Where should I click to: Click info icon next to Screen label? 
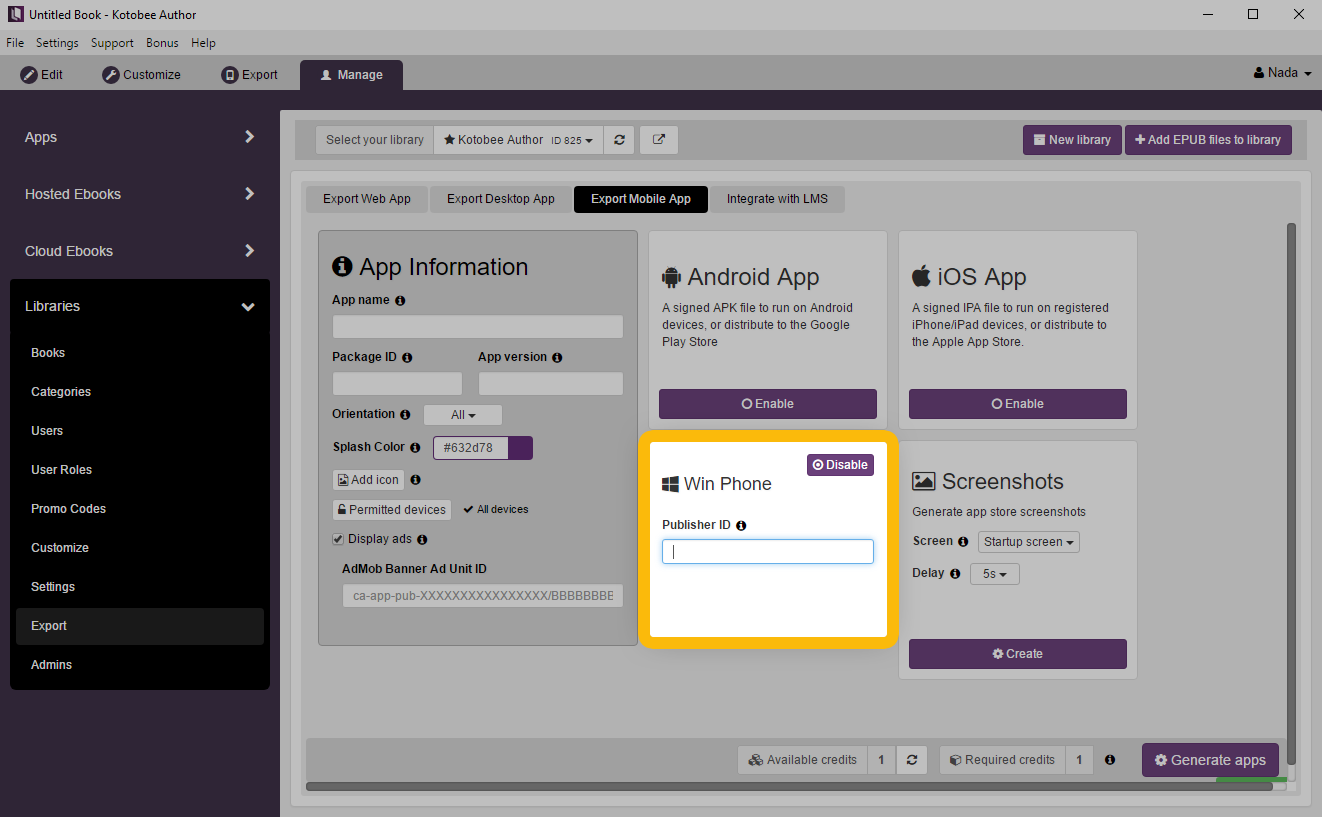[x=963, y=541]
